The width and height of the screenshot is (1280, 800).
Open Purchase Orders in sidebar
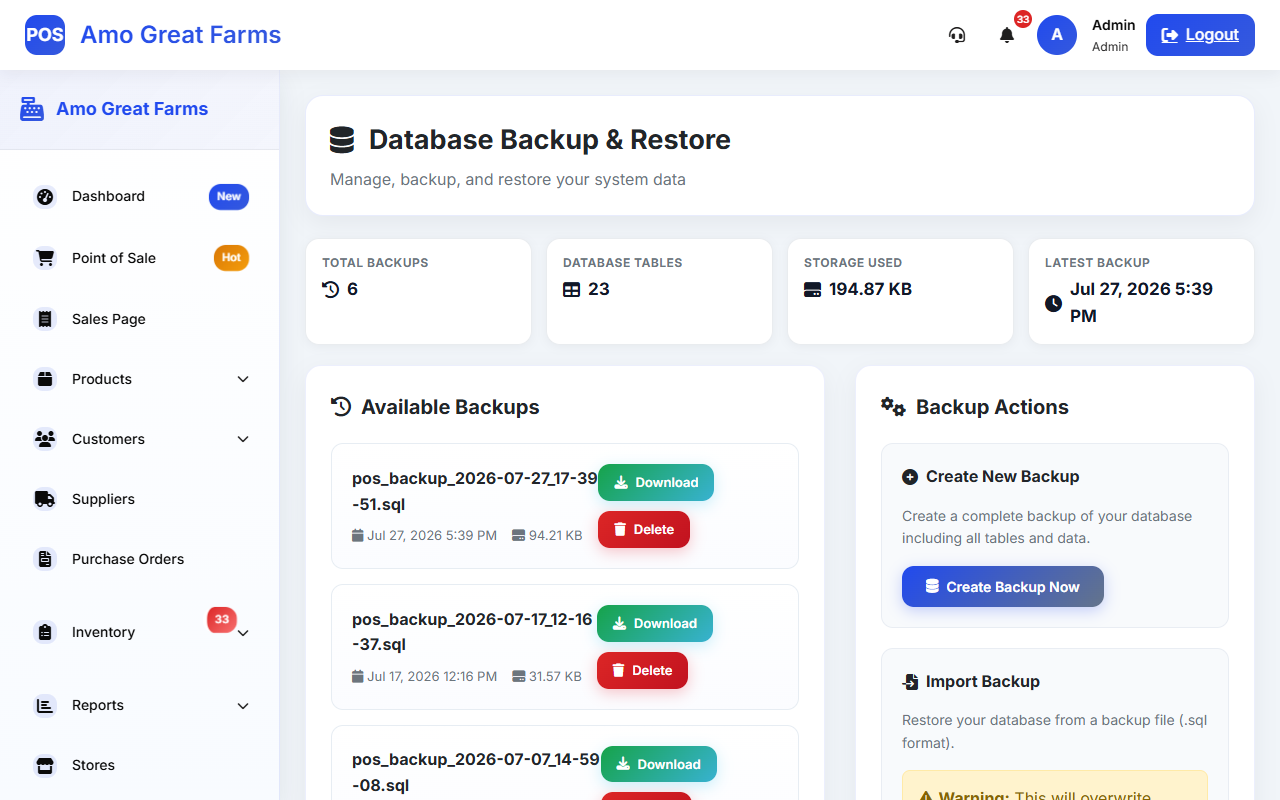click(x=140, y=559)
